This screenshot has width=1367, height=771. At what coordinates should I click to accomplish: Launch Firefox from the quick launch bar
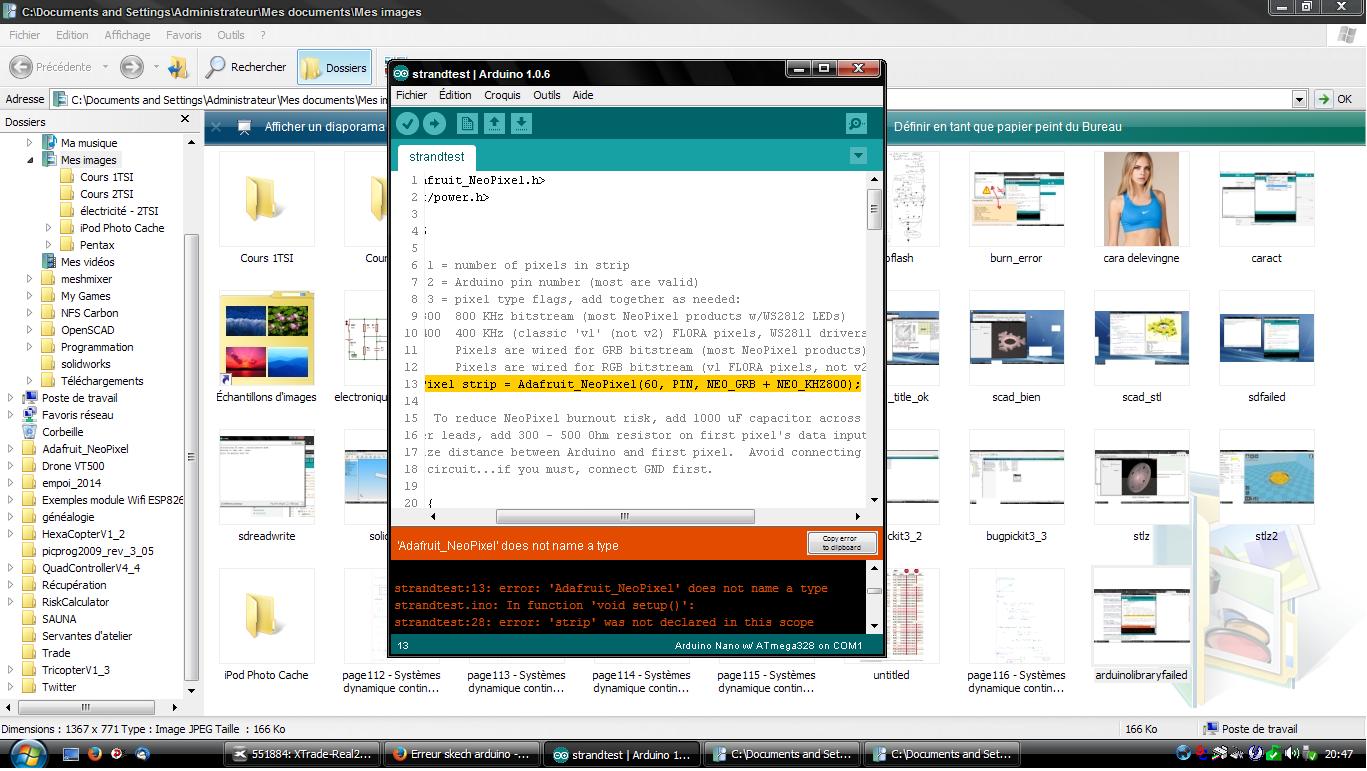(95, 754)
